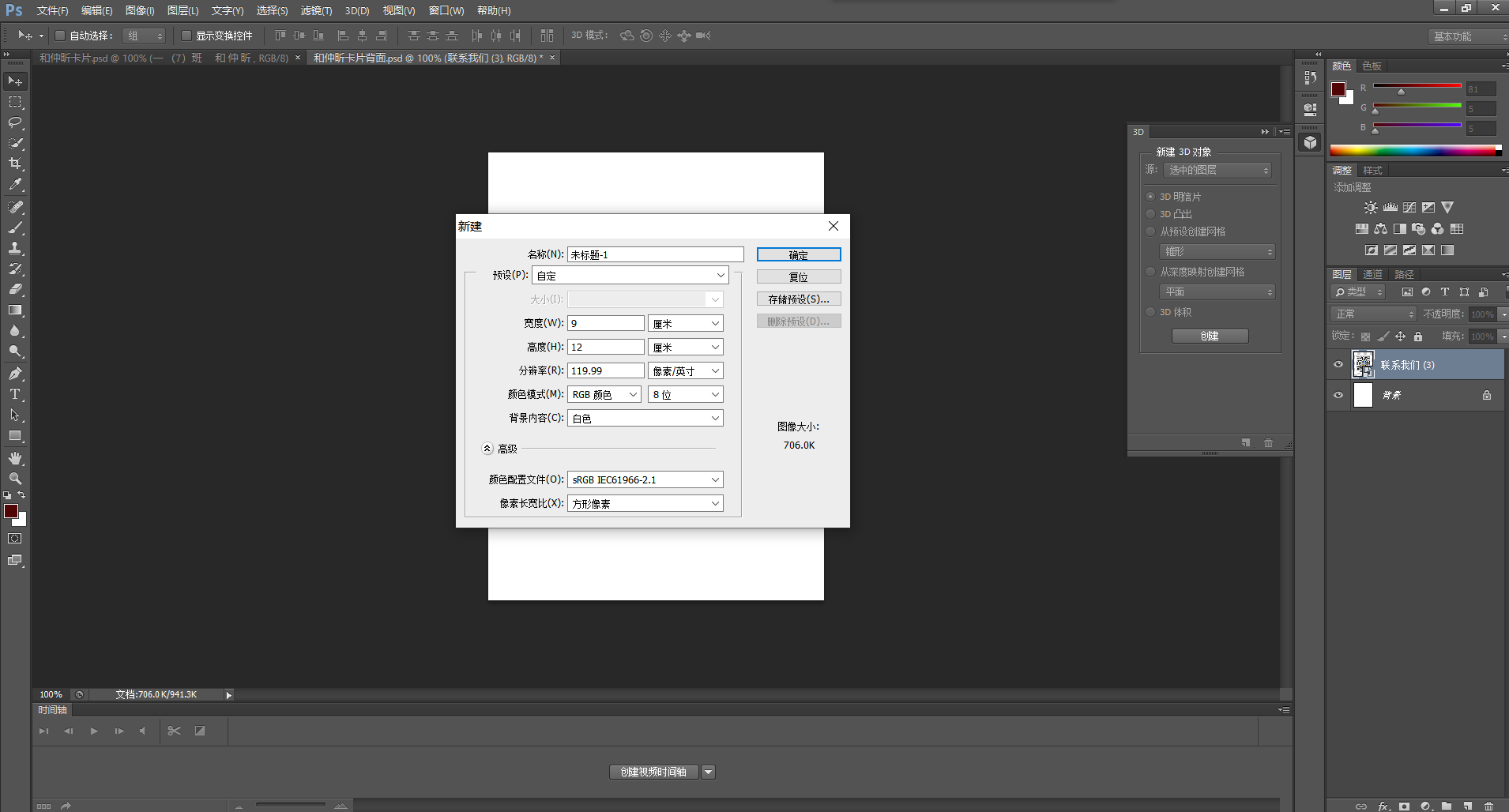Viewport: 1509px width, 812px height.
Task: Switch to the 通道 tab
Action: [1373, 274]
